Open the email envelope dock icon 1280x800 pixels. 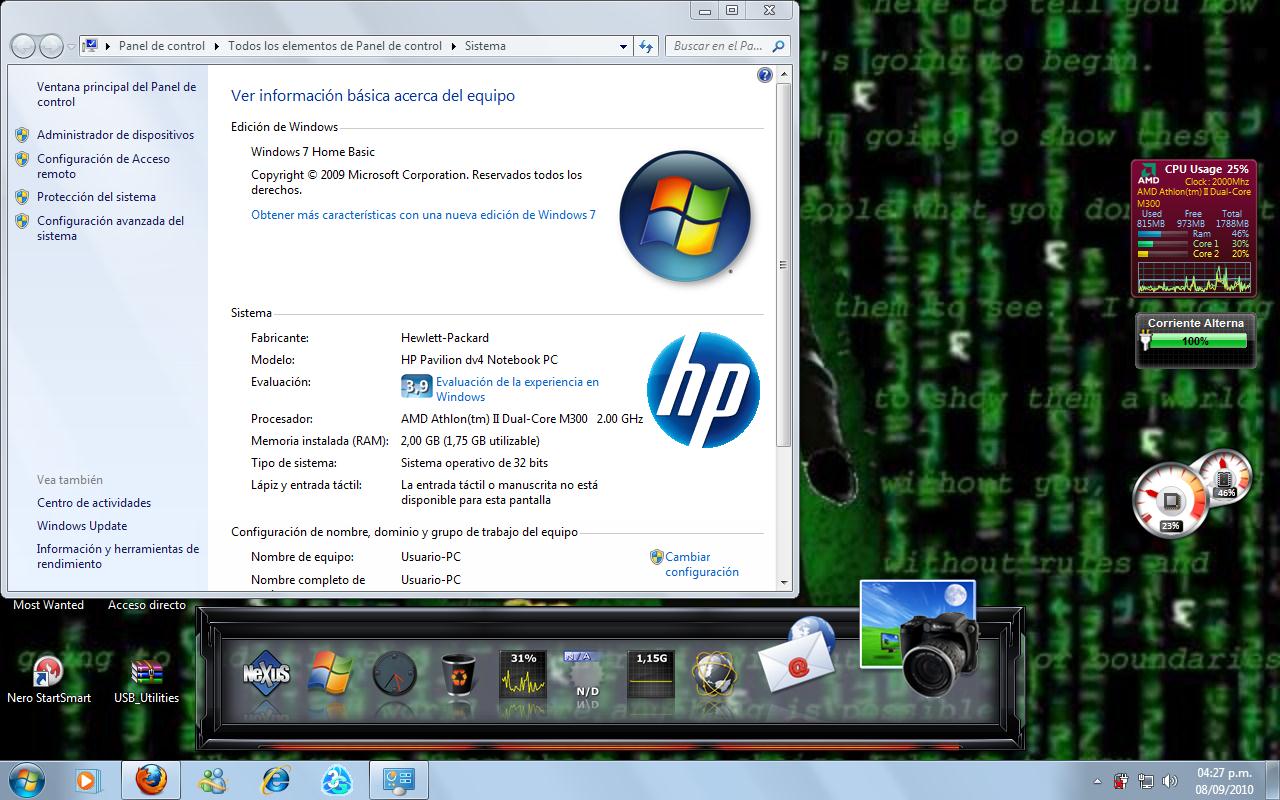pos(797,655)
